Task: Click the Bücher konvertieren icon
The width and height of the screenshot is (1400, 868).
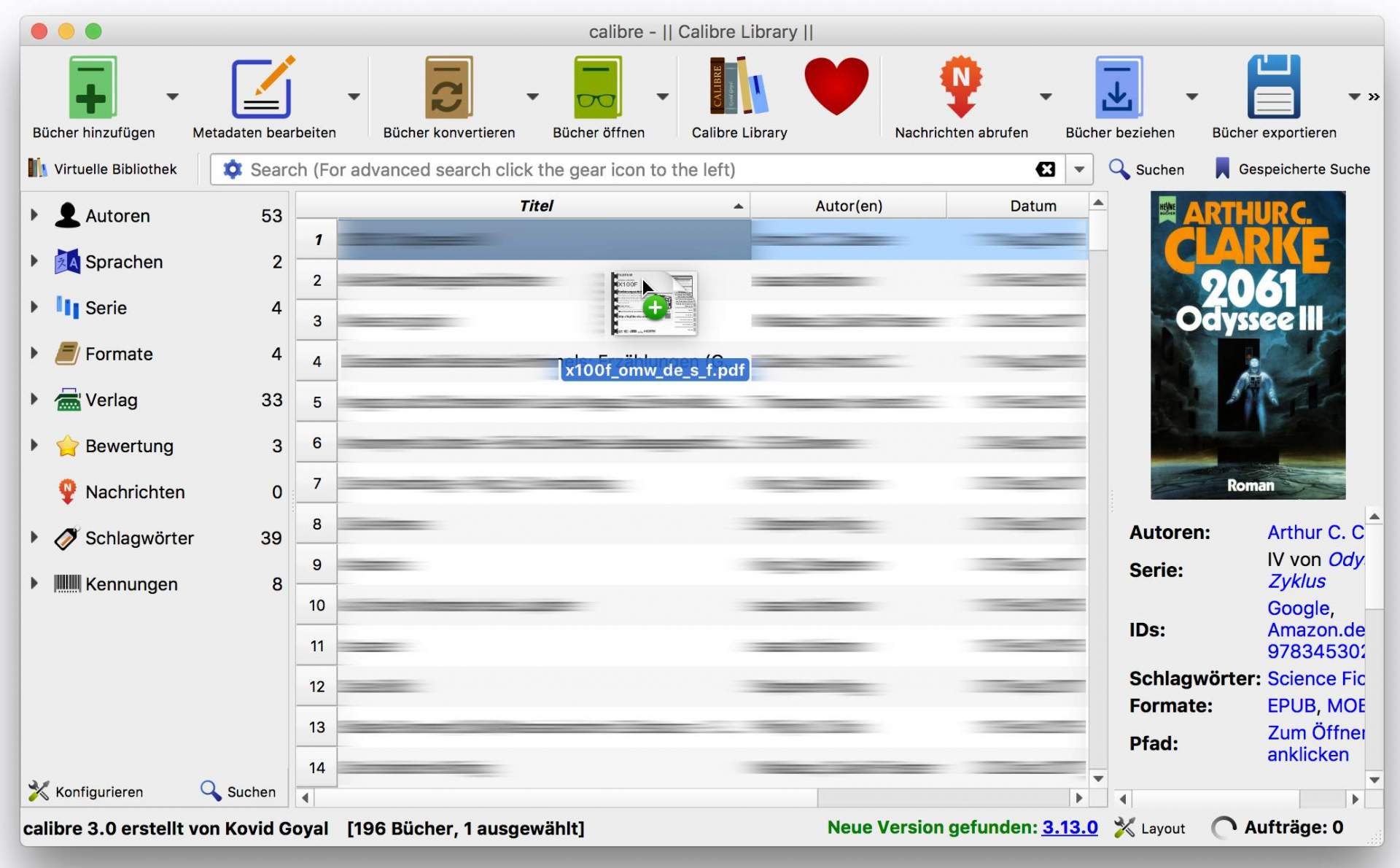Action: coord(448,88)
